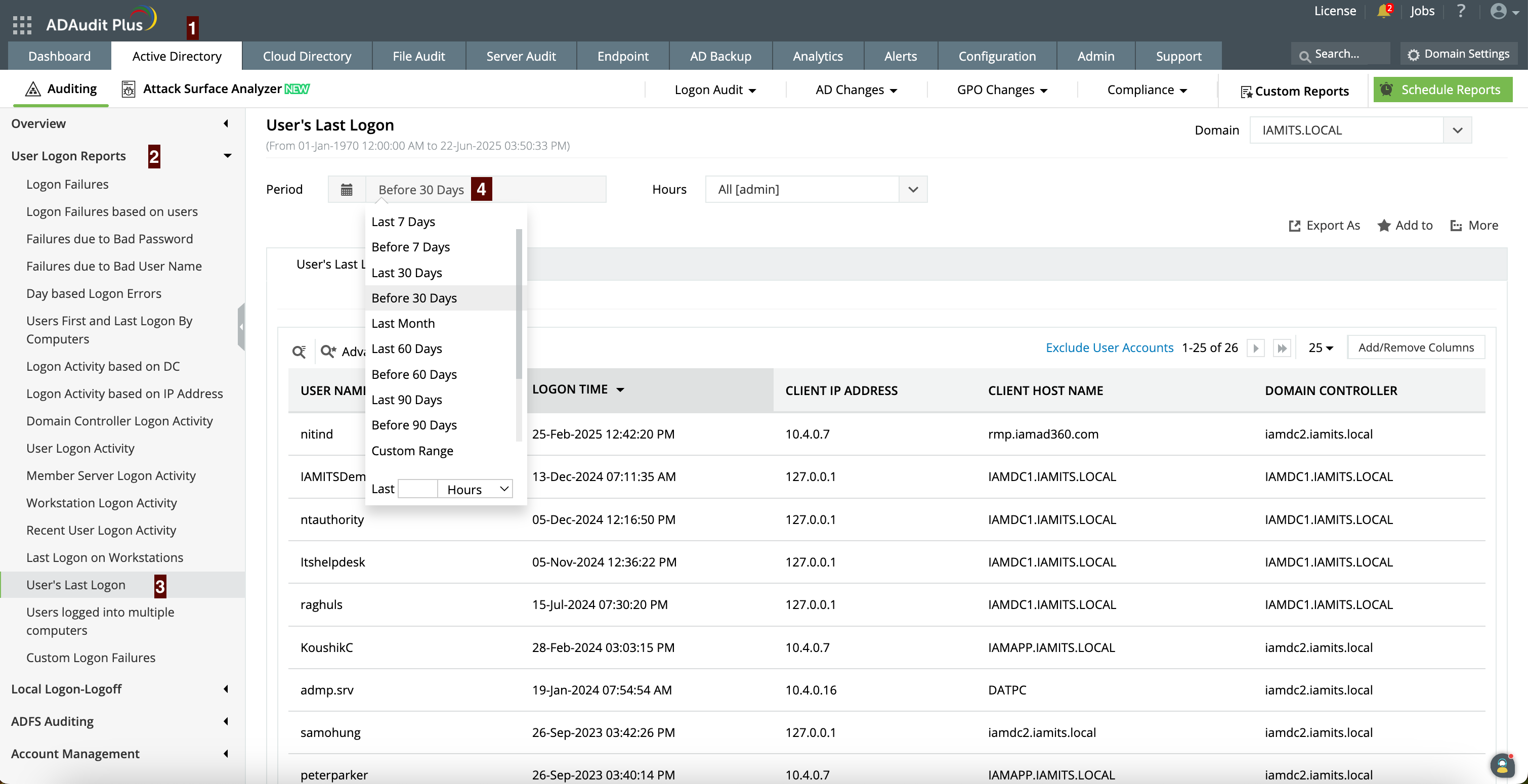Jump to last page arrow
The image size is (1528, 784).
coord(1282,348)
